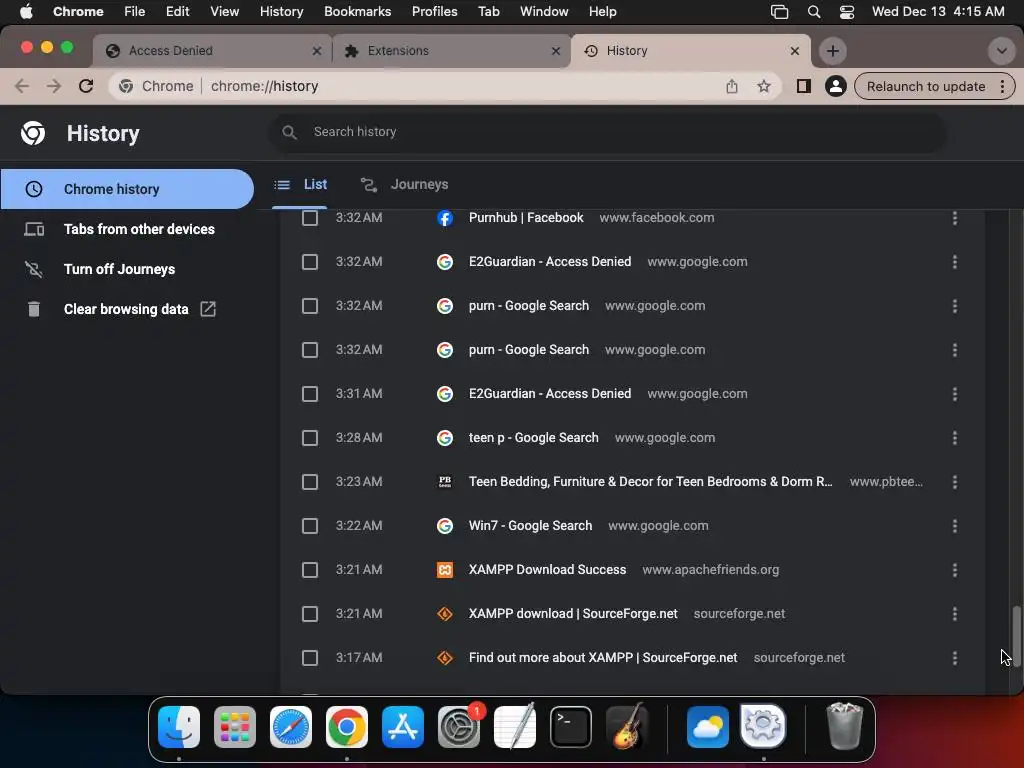Launch Safari from the dock
This screenshot has width=1024, height=768.
coord(291,726)
